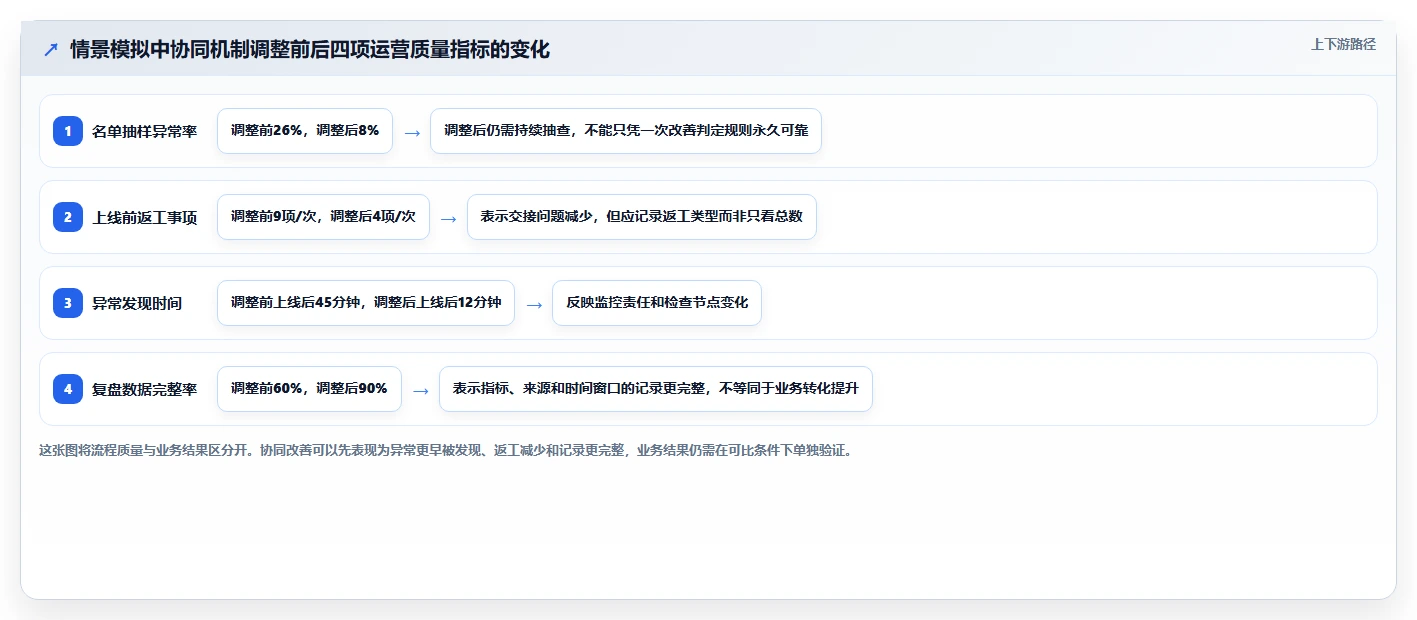Screen dimensions: 1417x620
Task: Click step badge number 4
Action: 68,389
